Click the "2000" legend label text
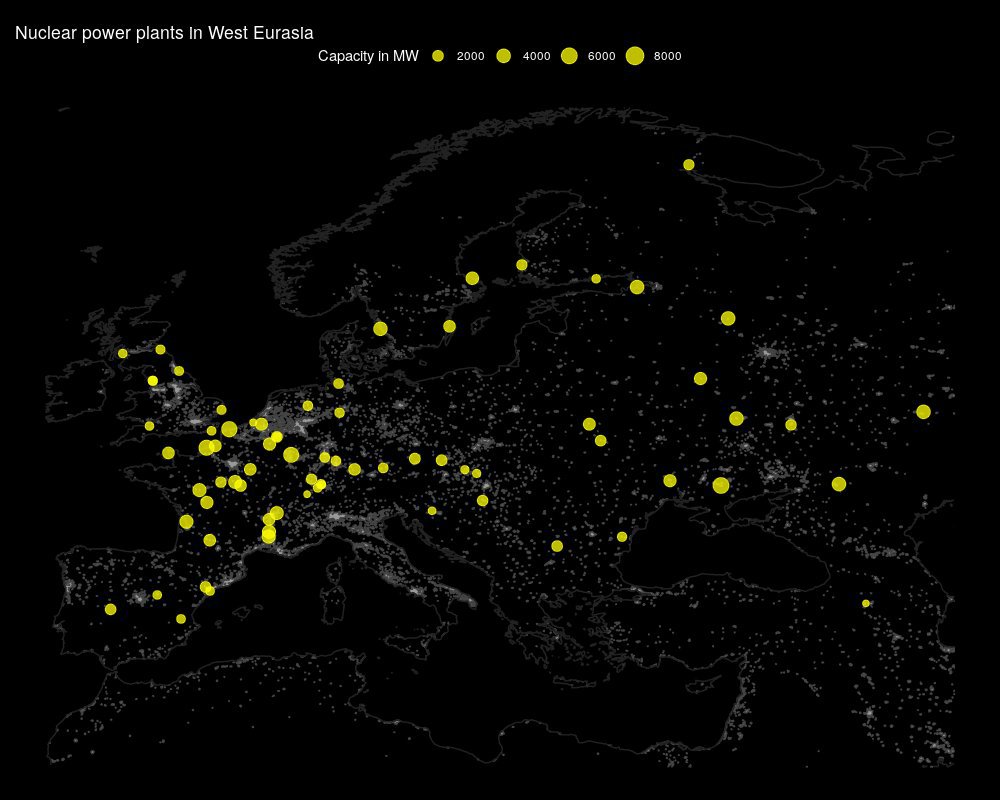 pyautogui.click(x=470, y=57)
